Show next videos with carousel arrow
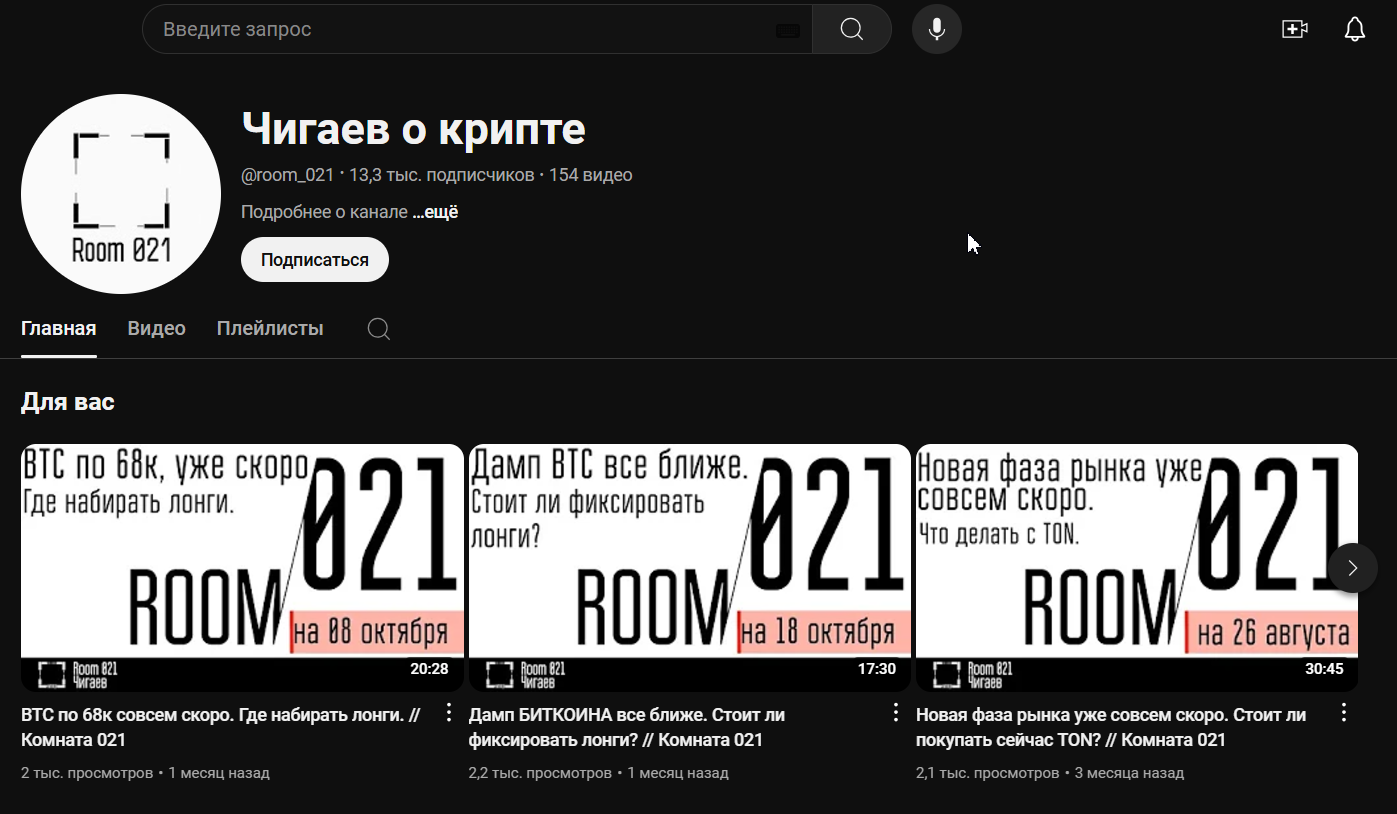 click(1352, 568)
